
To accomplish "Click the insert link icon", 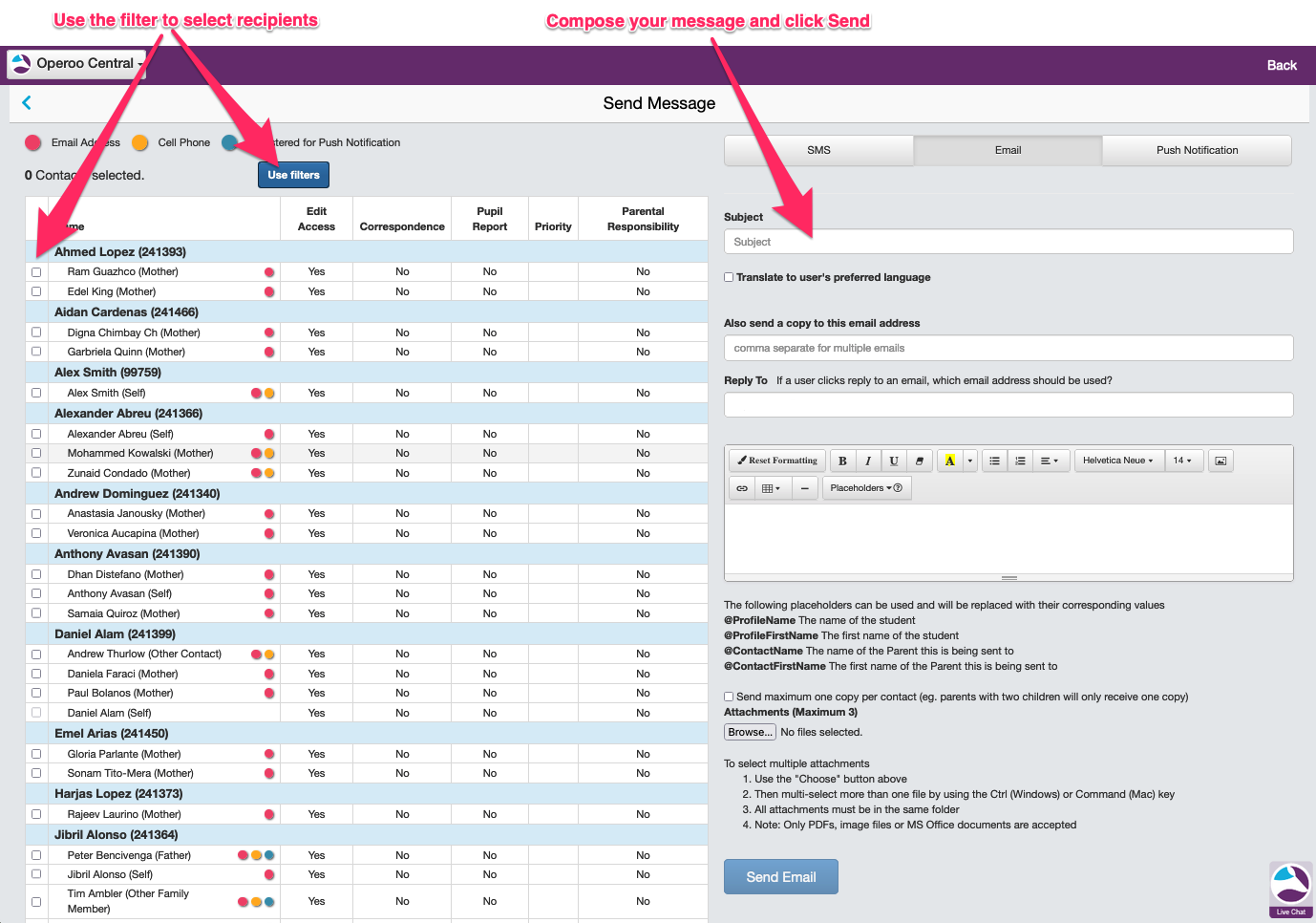I will (x=742, y=488).
